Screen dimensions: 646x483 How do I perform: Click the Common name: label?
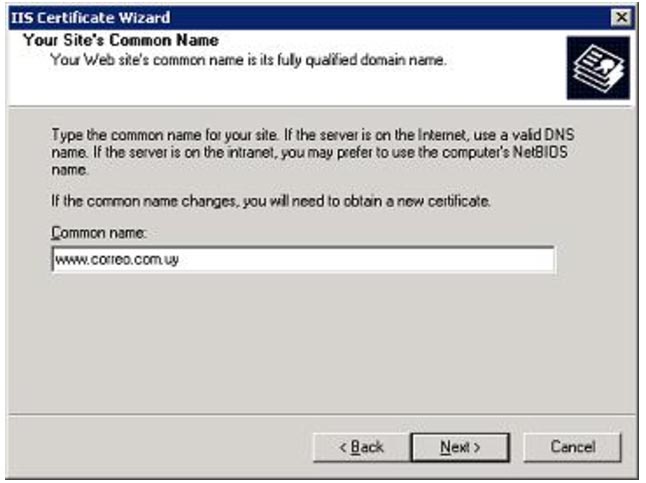click(99, 233)
